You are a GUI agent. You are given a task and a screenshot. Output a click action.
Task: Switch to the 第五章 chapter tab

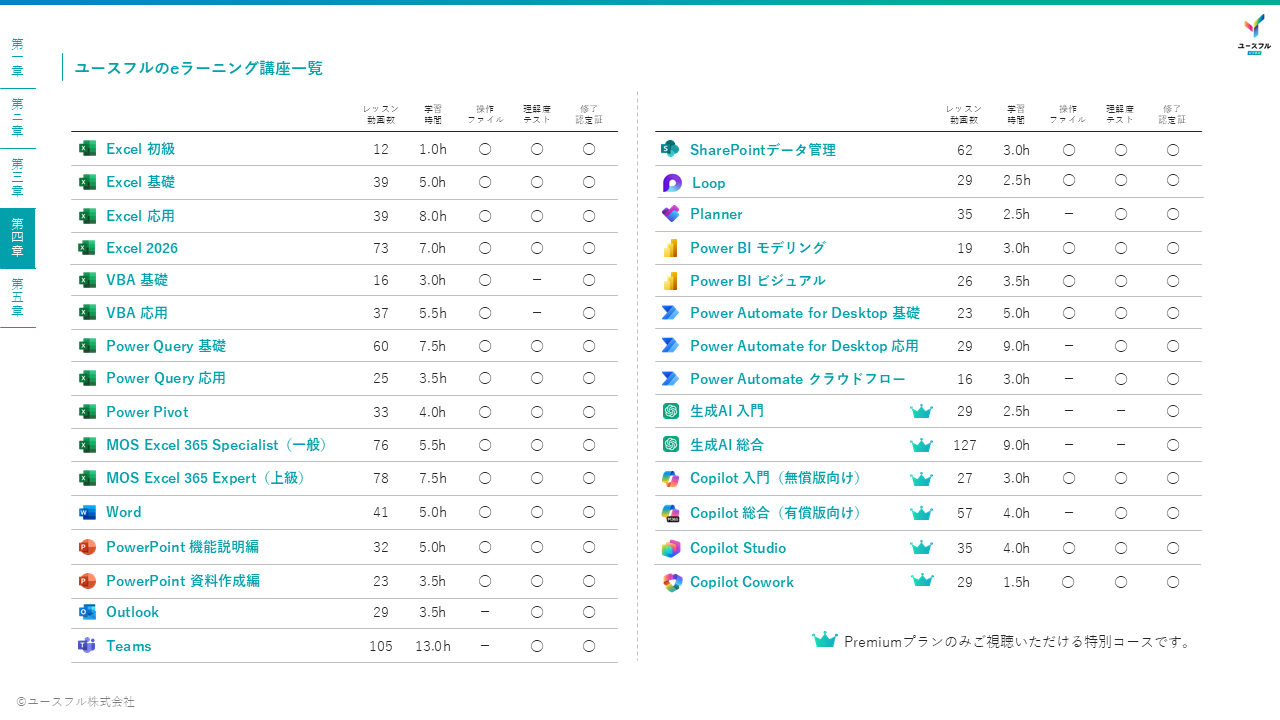pyautogui.click(x=17, y=298)
